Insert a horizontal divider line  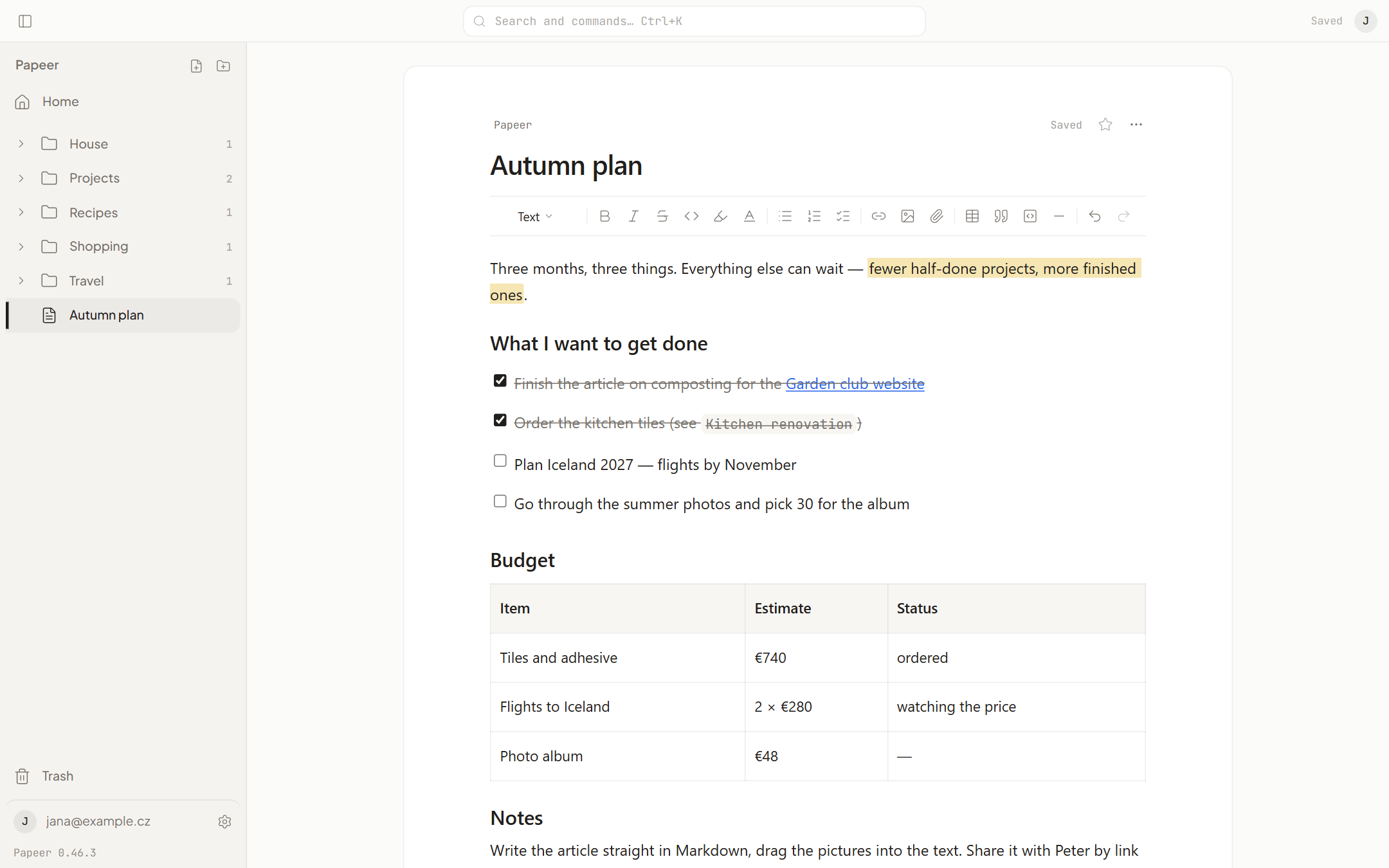coord(1059,217)
